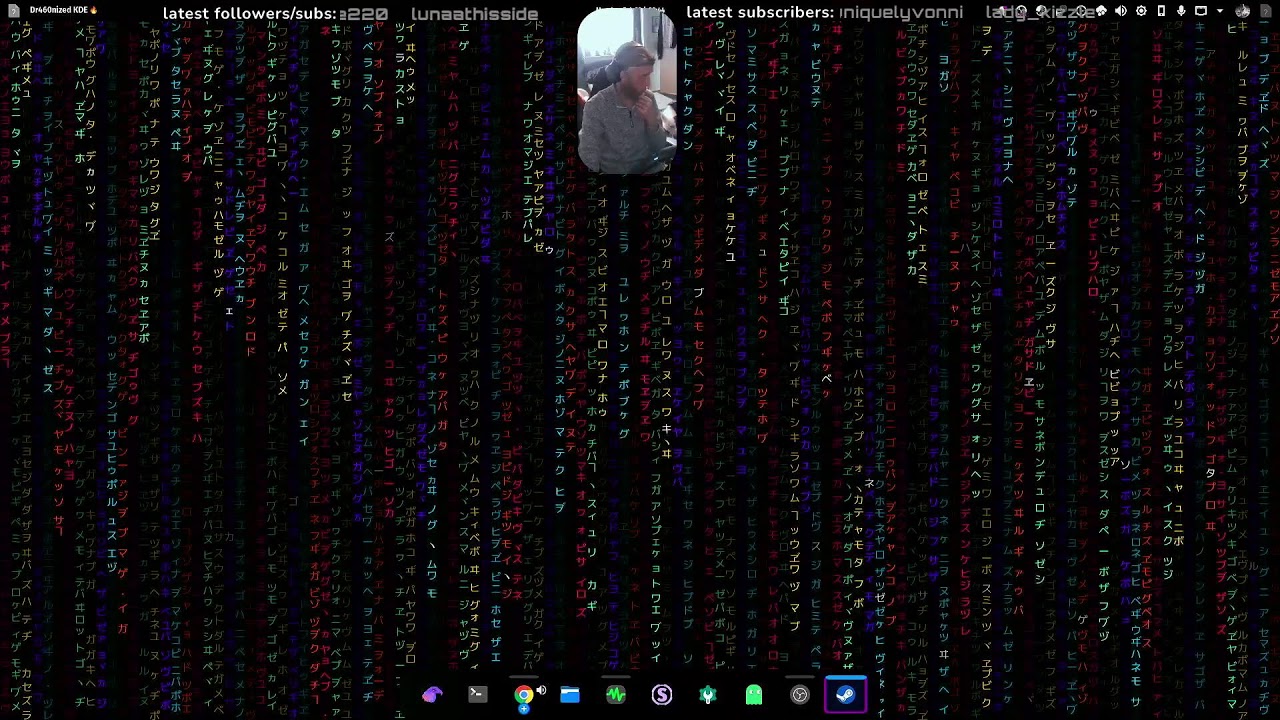Click the webcam overlay thumbnail

(x=627, y=90)
